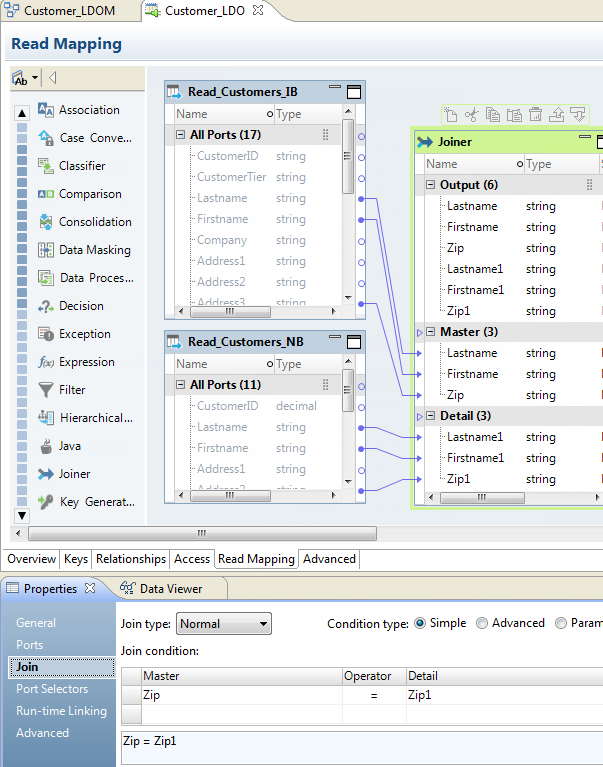Select the Simple condition type

420,623
